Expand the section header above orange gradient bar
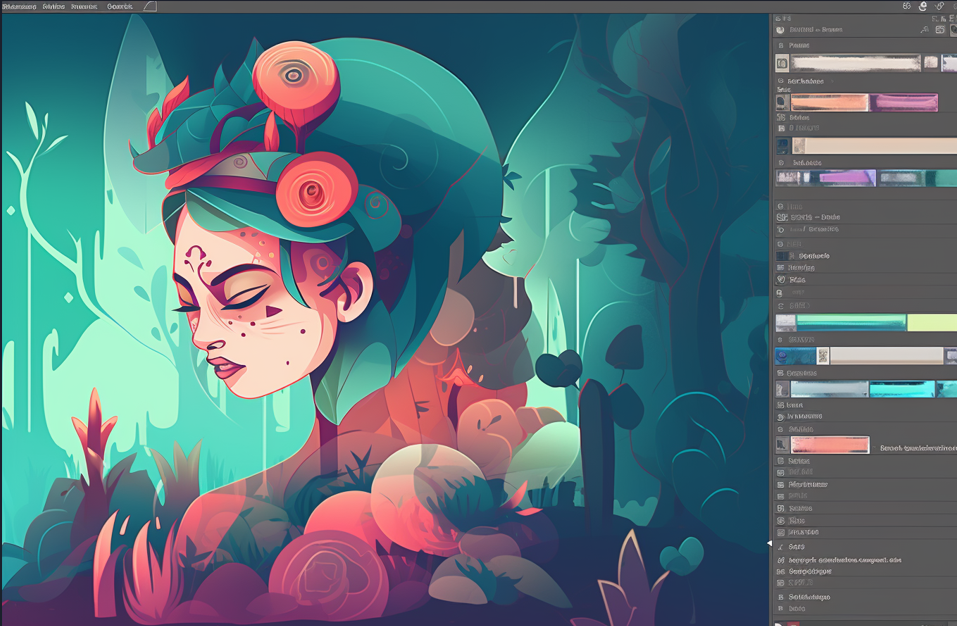The width and height of the screenshot is (957, 626). click(x=805, y=81)
